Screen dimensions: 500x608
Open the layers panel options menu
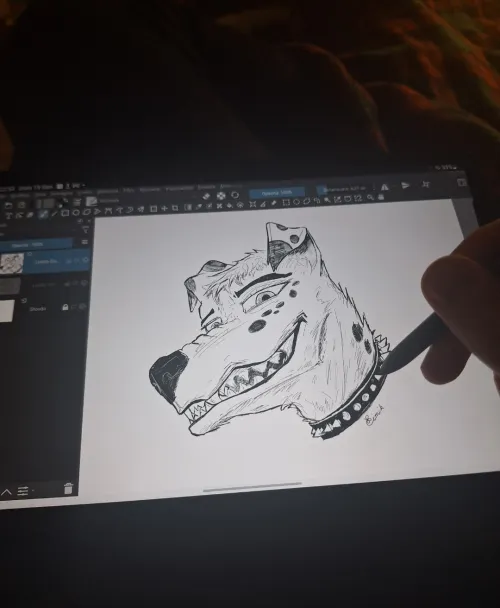pyautogui.click(x=85, y=242)
